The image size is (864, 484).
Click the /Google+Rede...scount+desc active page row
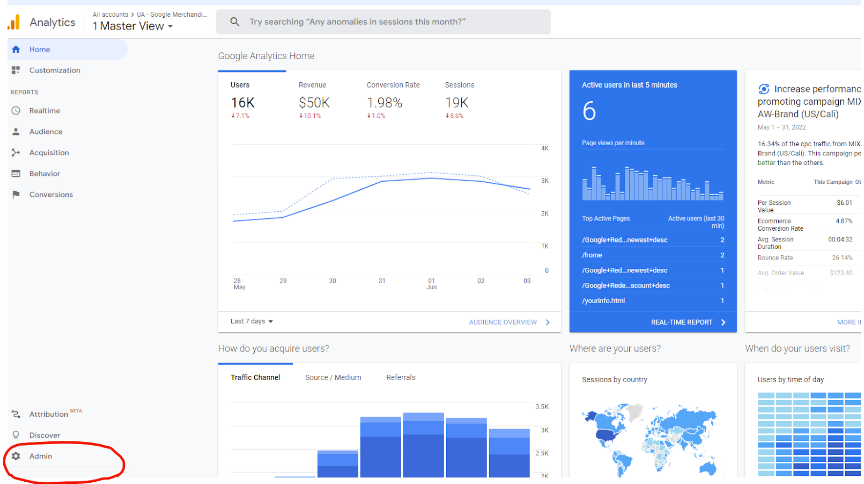tap(653, 286)
